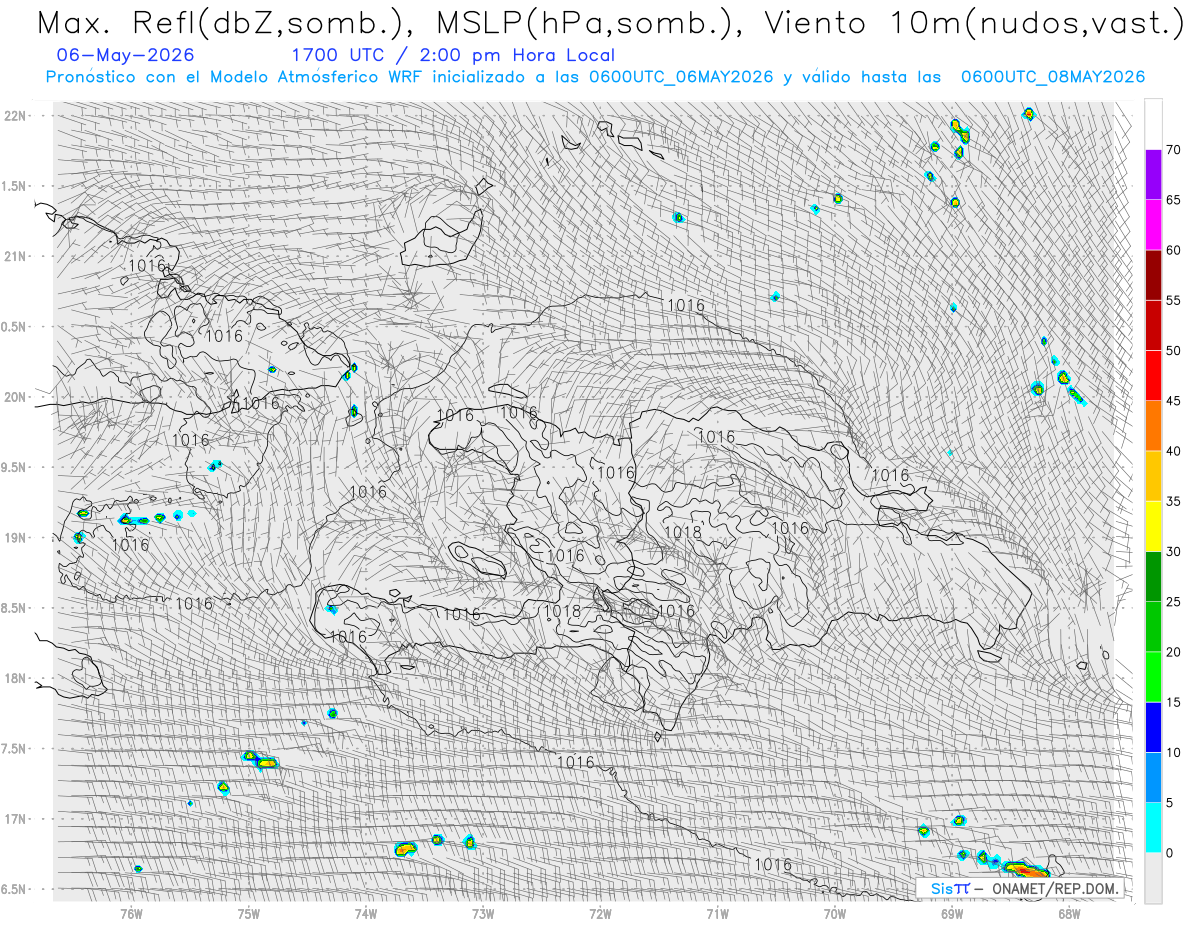The image size is (1200, 927).
Task: Click the 76W longitude axis label
Action: (131, 912)
